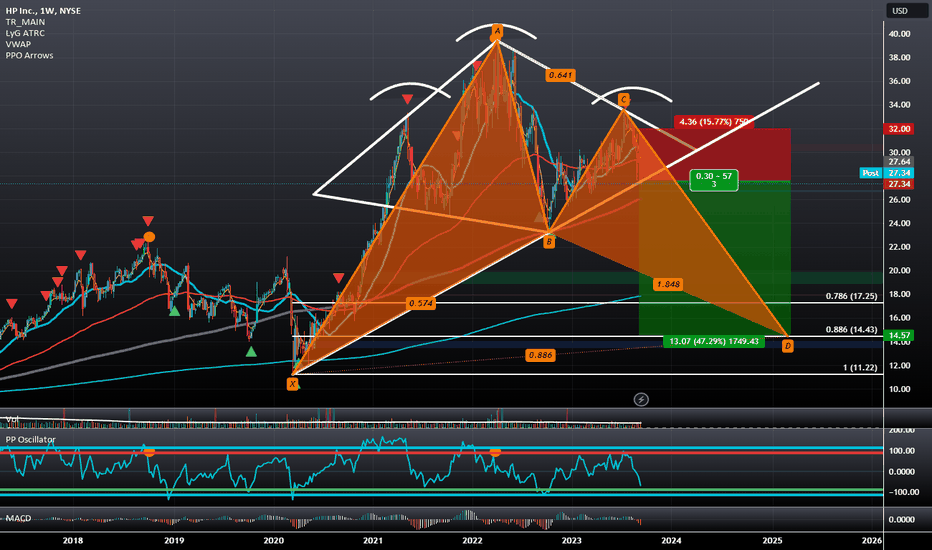
Task: Click the 2026 time axis label
Action: coord(872,540)
